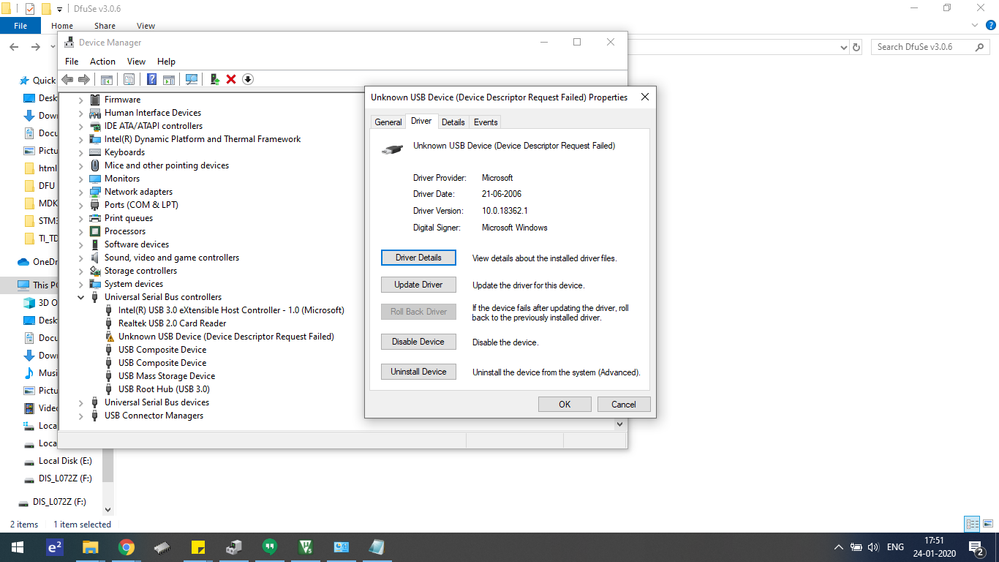This screenshot has height=562, width=999.
Task: Expand Ports (COM & LPT)
Action: point(81,205)
